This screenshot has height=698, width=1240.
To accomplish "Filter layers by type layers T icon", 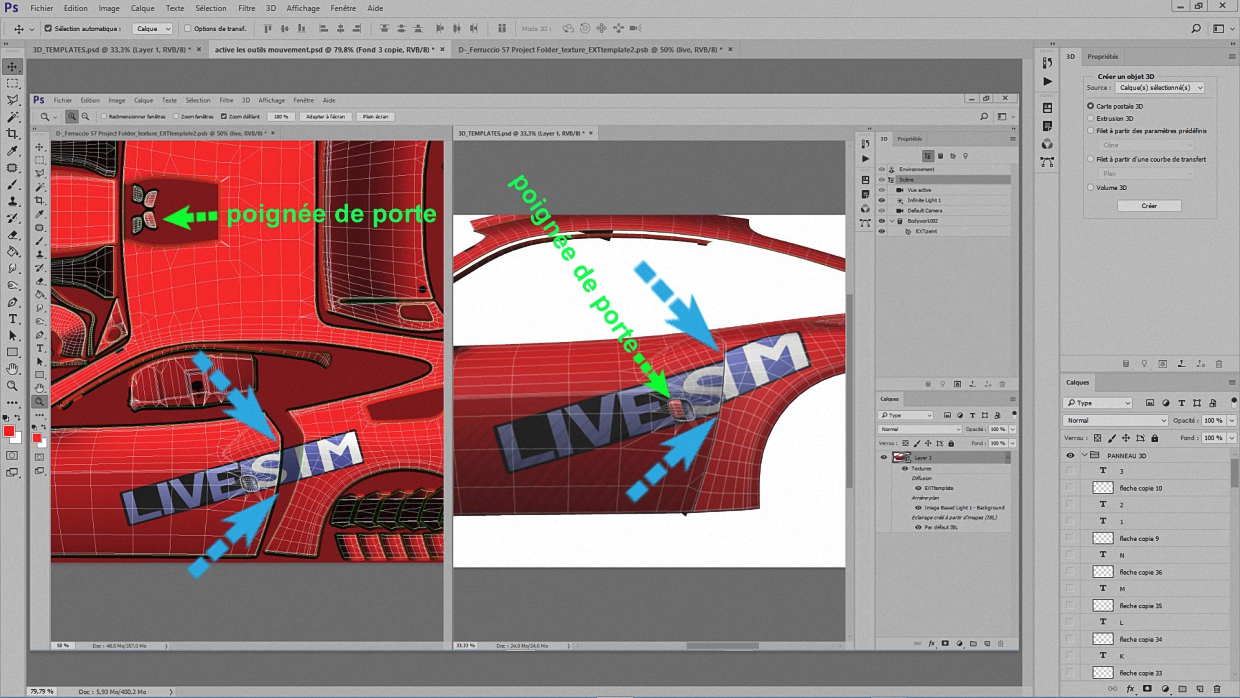I will pyautogui.click(x=1181, y=403).
